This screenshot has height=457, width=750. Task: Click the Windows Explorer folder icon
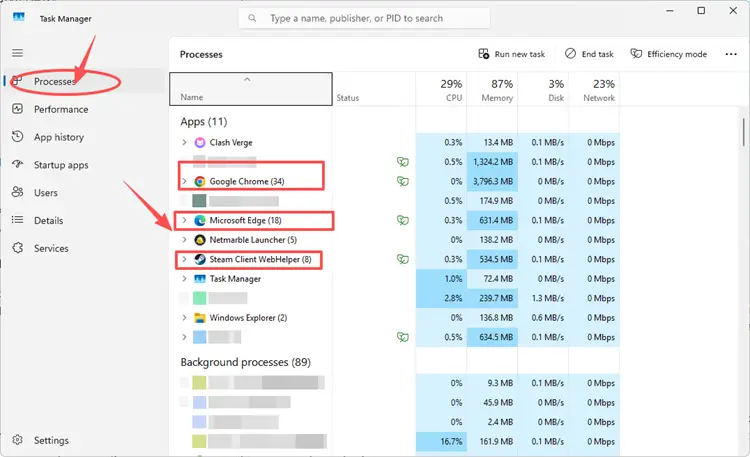[x=200, y=318]
